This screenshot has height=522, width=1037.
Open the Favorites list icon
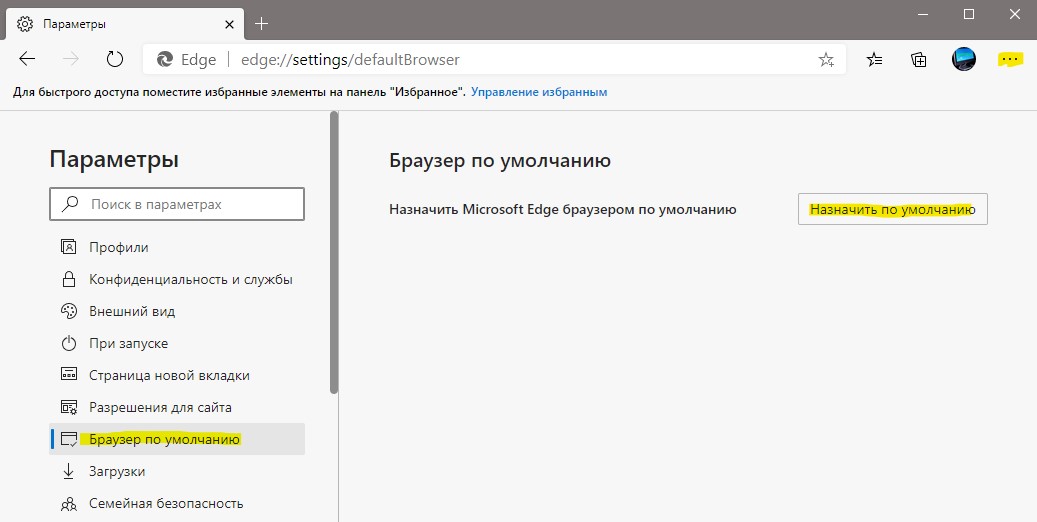pos(874,60)
